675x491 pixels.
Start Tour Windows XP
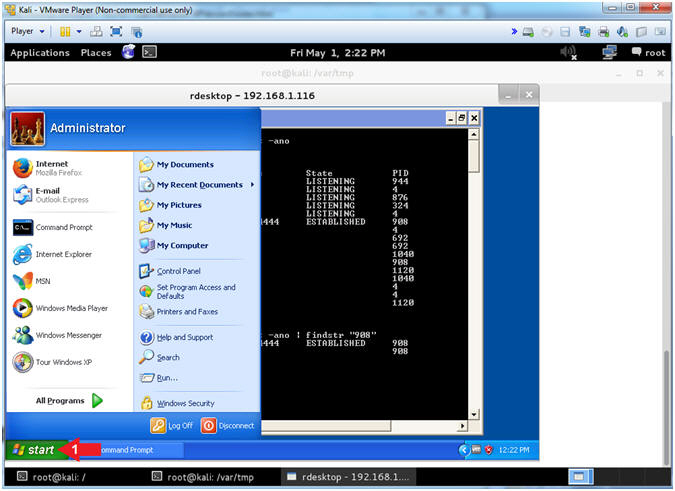[x=52, y=362]
